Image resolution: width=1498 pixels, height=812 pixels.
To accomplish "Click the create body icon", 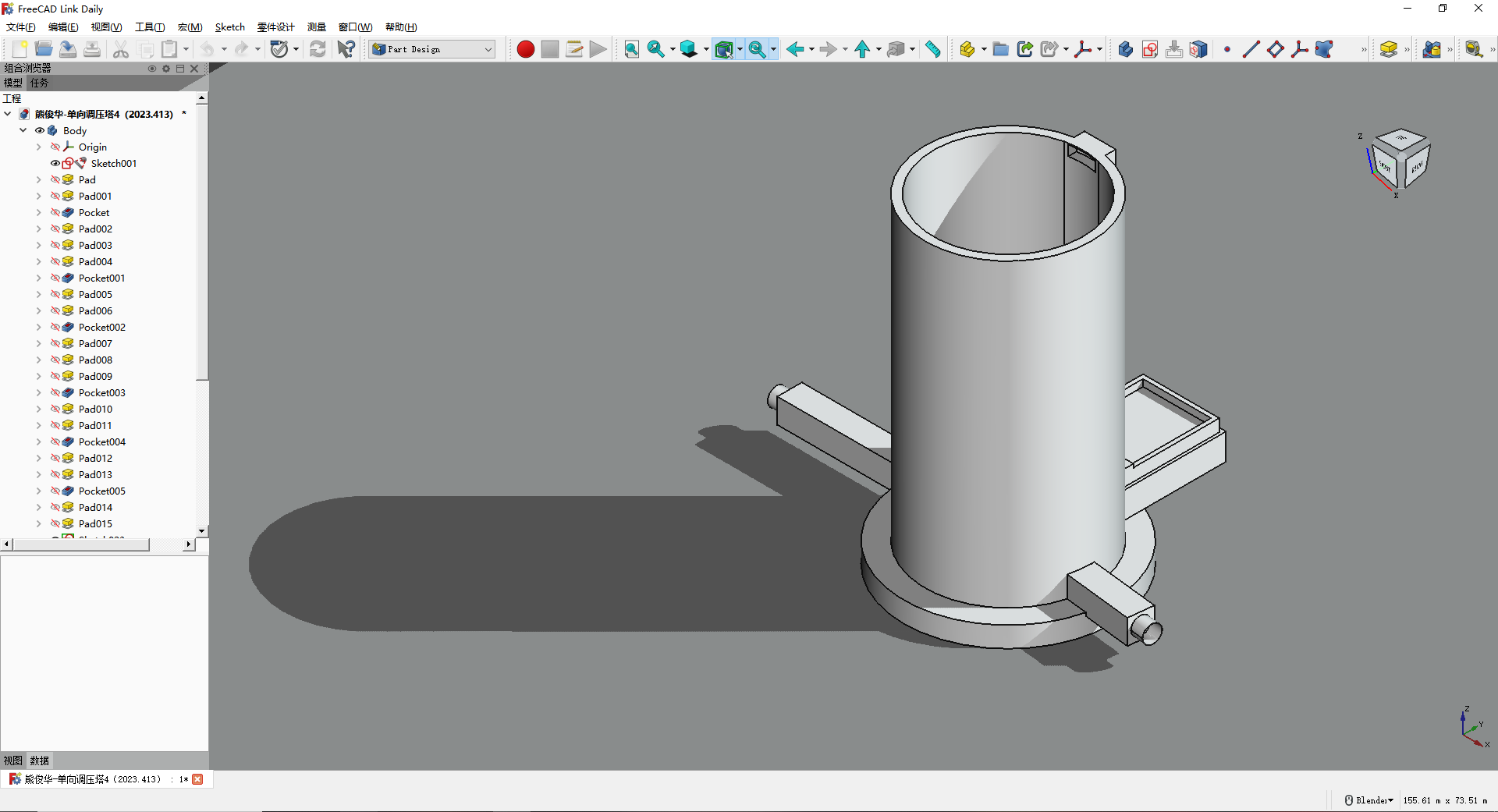I will 1125,49.
